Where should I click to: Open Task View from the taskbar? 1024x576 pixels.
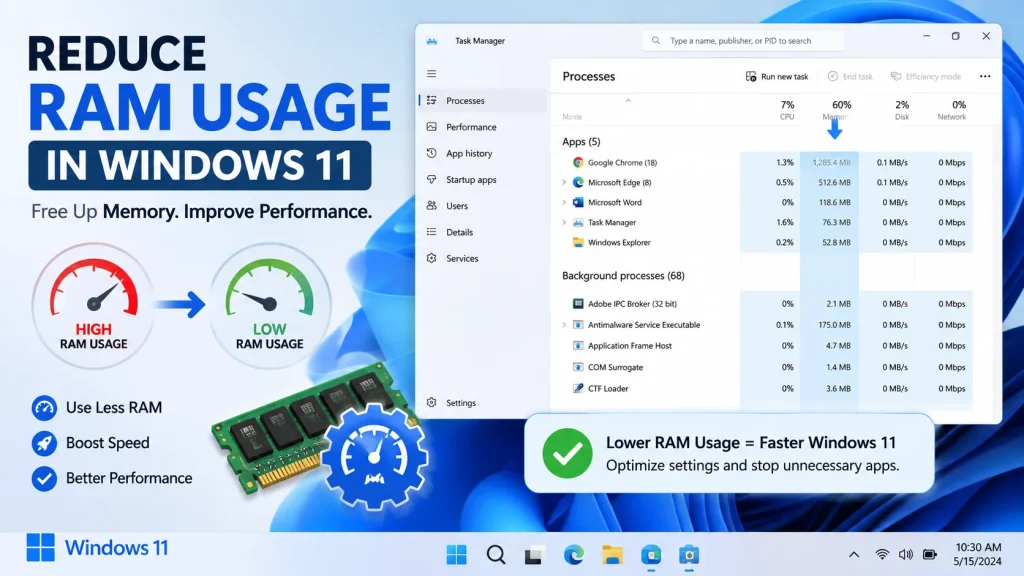pos(534,555)
